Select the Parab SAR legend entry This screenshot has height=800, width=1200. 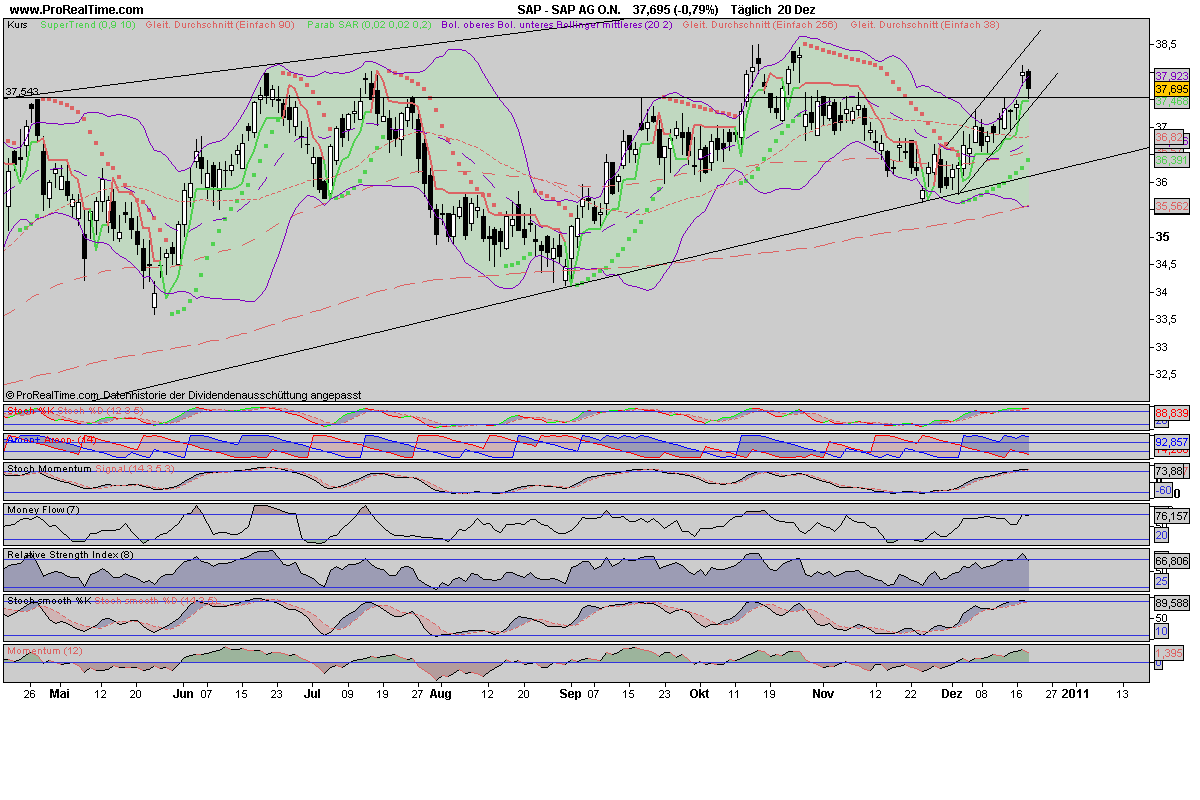[x=370, y=23]
